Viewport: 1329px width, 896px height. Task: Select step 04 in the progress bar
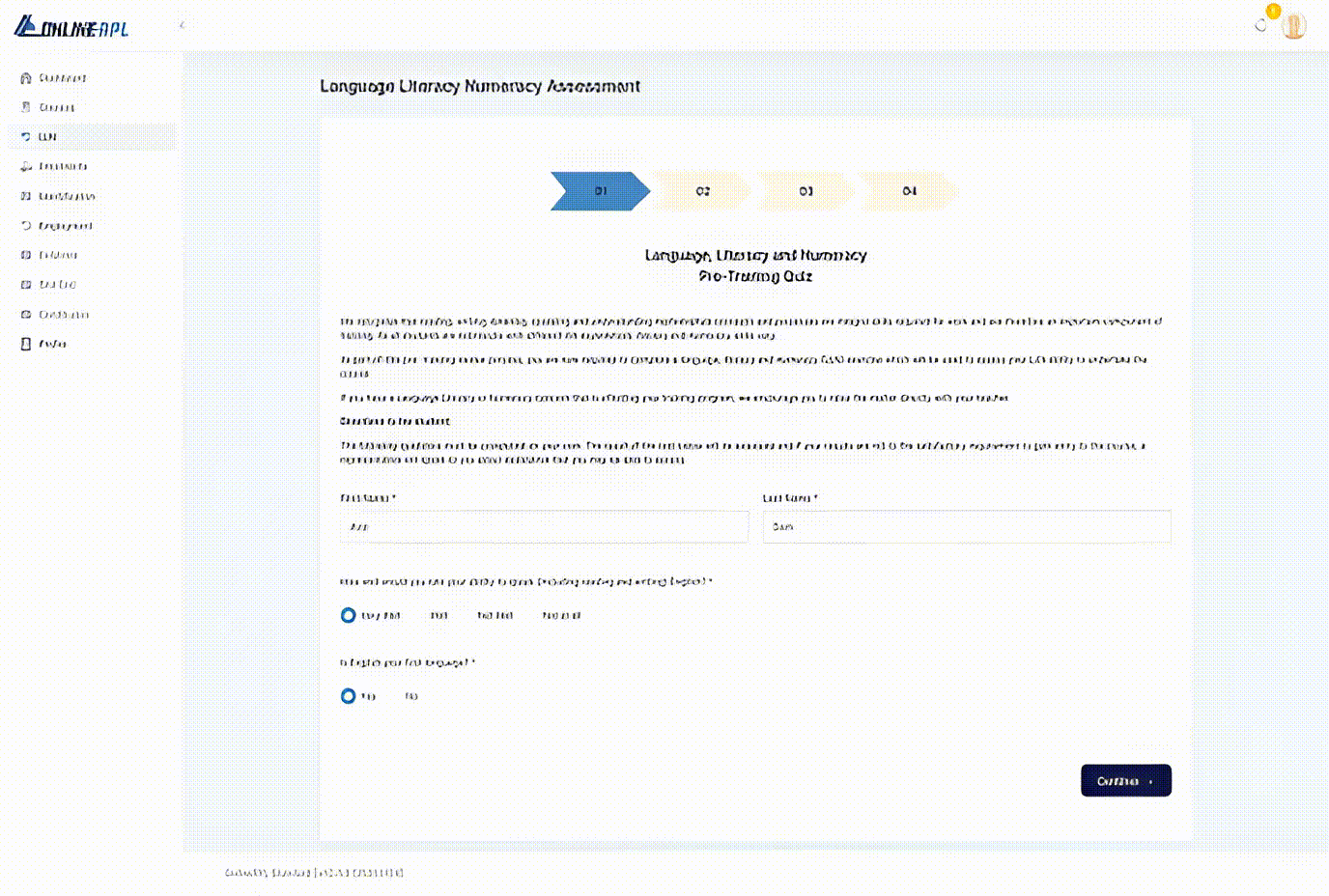909,191
